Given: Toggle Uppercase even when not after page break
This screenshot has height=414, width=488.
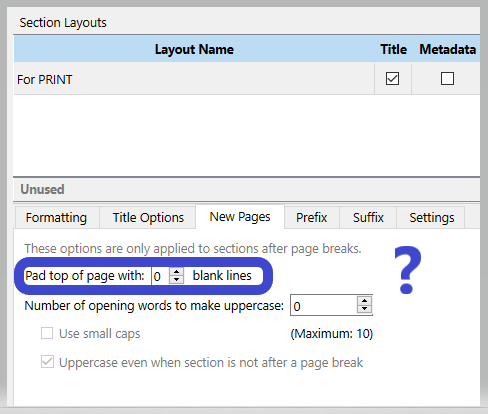Looking at the screenshot, I should click(47, 362).
